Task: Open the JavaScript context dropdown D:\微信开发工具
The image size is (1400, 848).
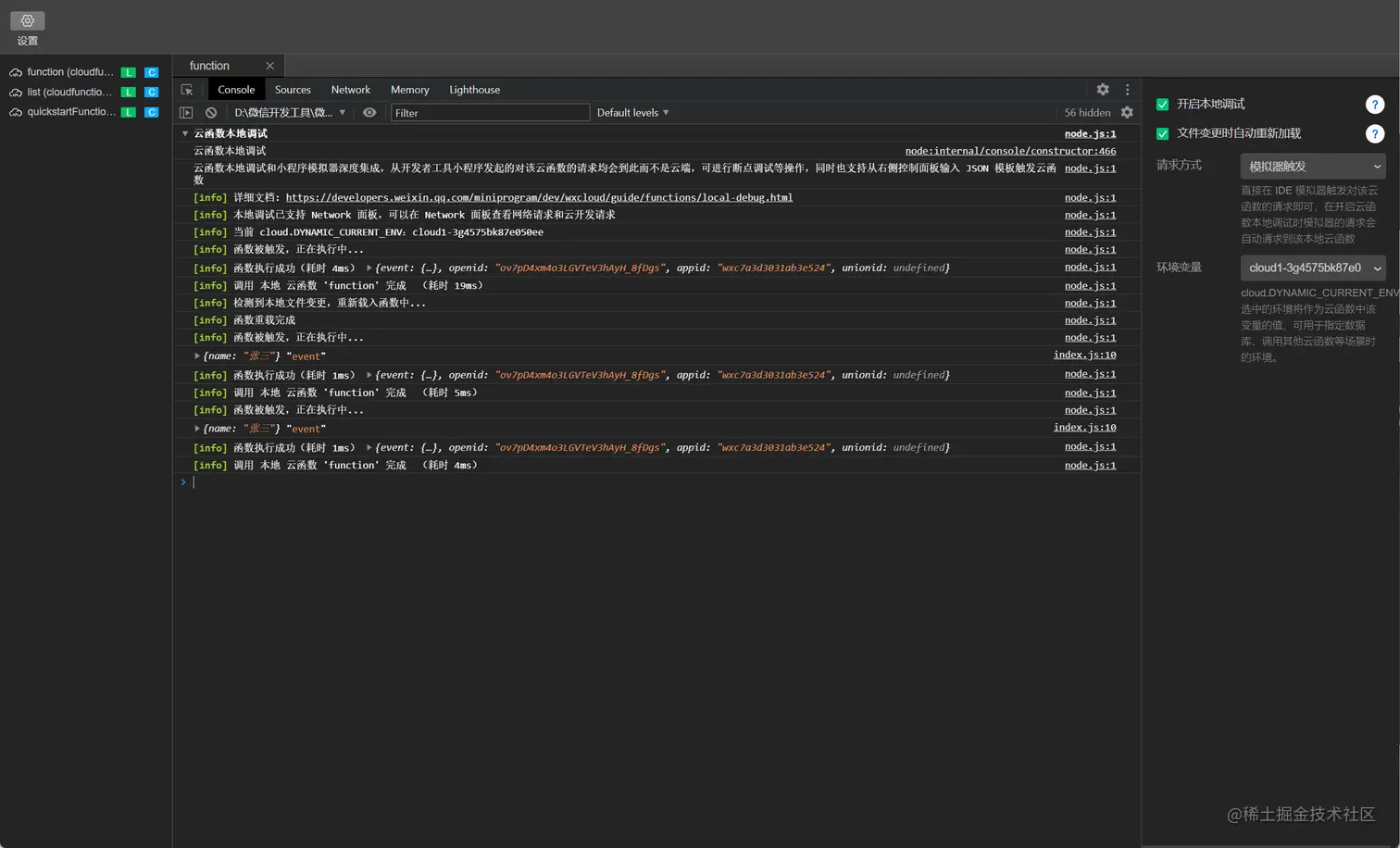Action: tap(290, 113)
